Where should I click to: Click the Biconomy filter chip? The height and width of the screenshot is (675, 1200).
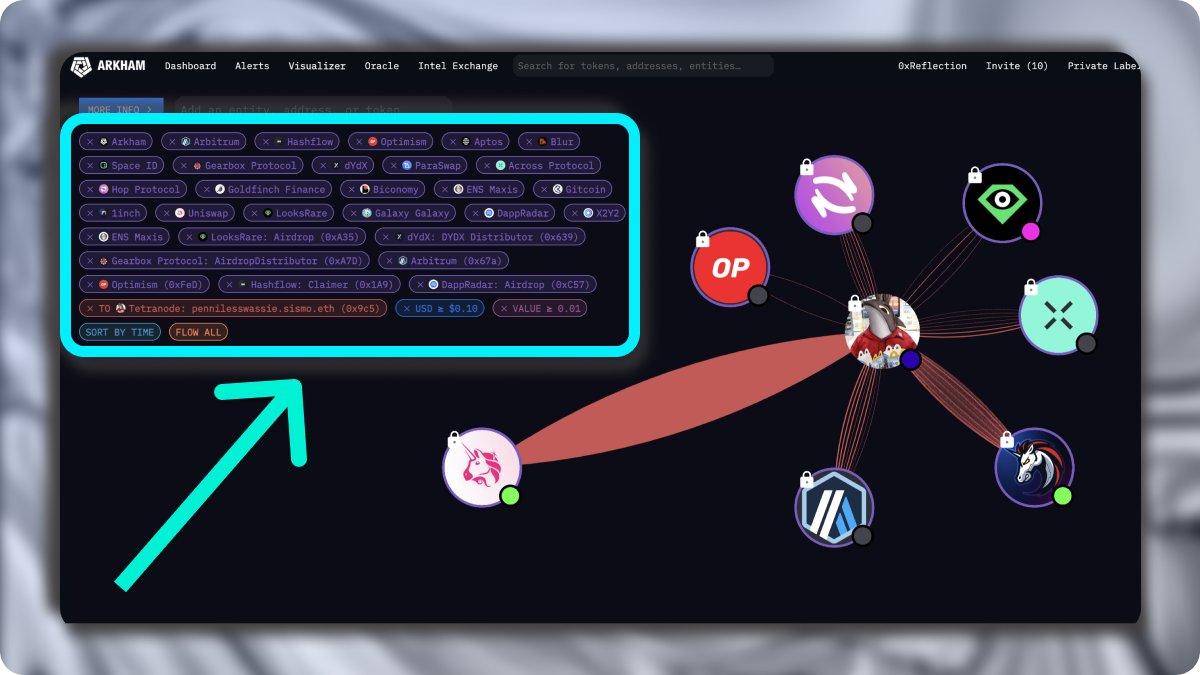[382, 189]
